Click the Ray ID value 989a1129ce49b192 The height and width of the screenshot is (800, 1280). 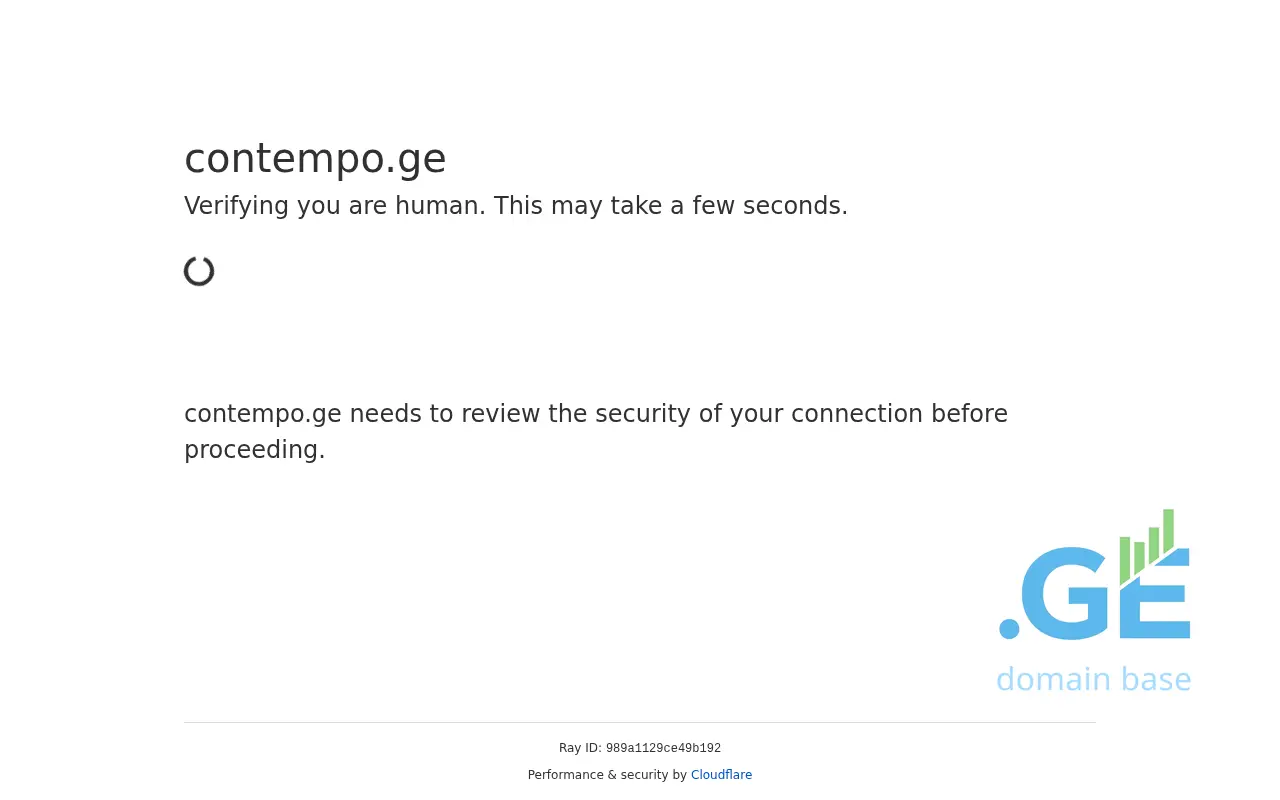[663, 749]
